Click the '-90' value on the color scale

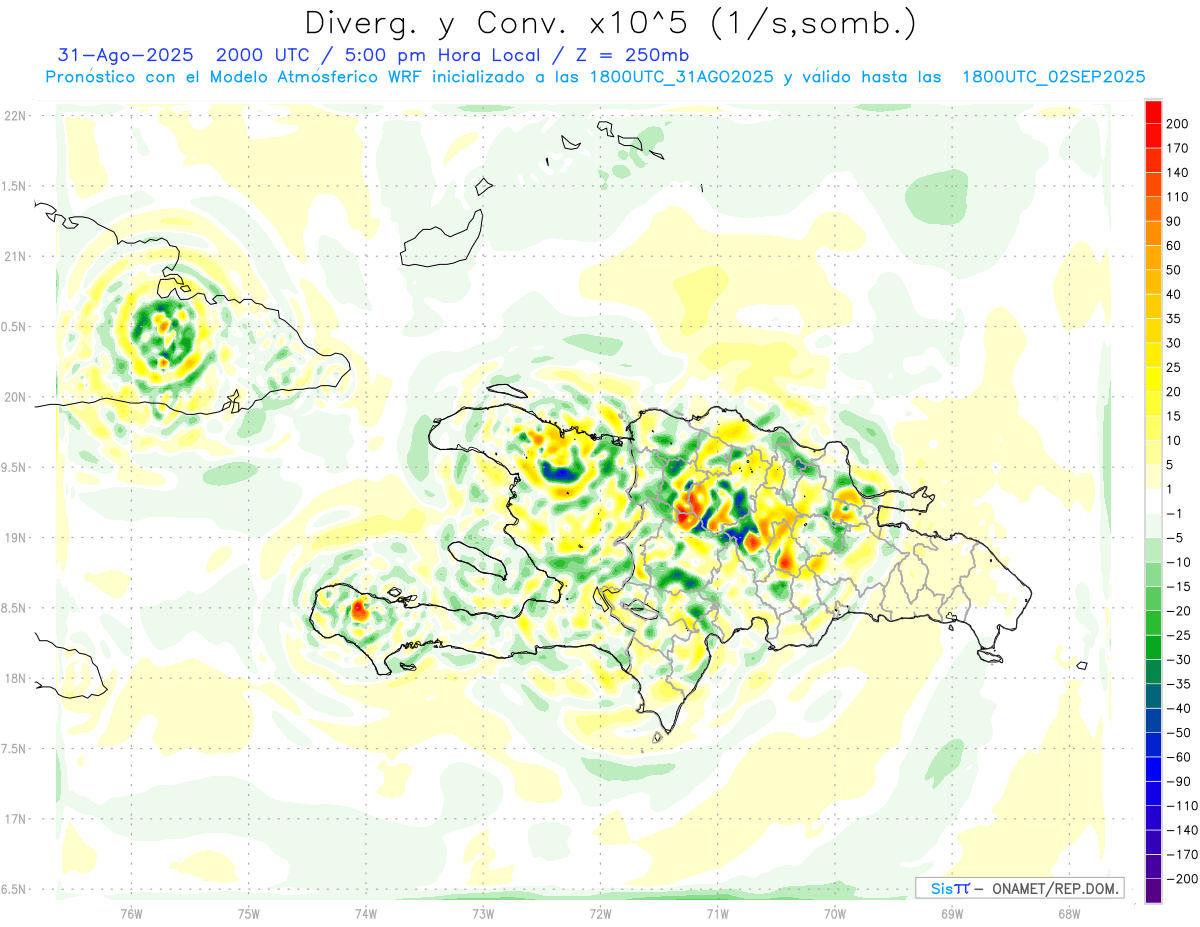point(1178,782)
